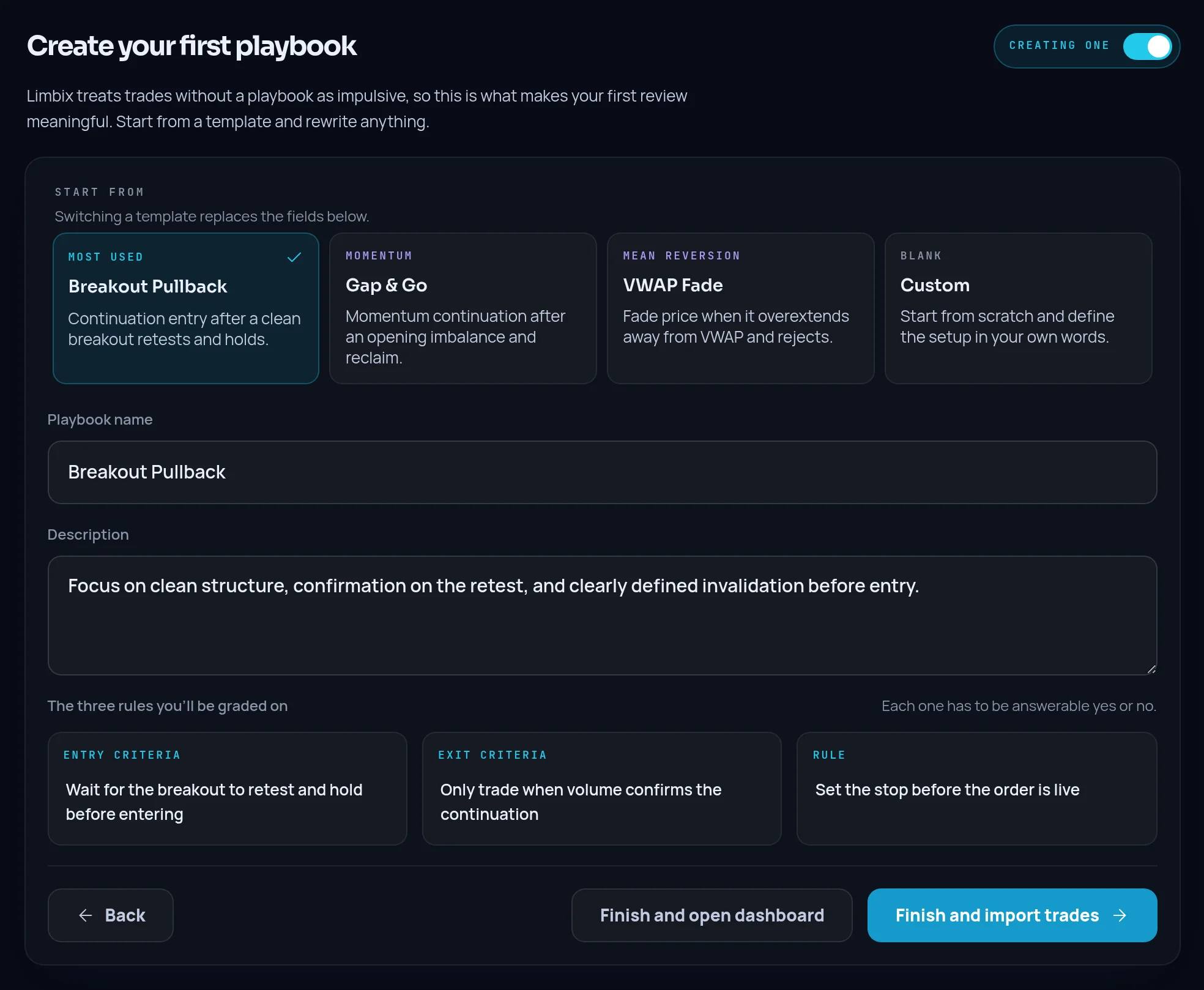Select the Breakout Pullback template card
This screenshot has width=1204, height=990.
click(186, 308)
